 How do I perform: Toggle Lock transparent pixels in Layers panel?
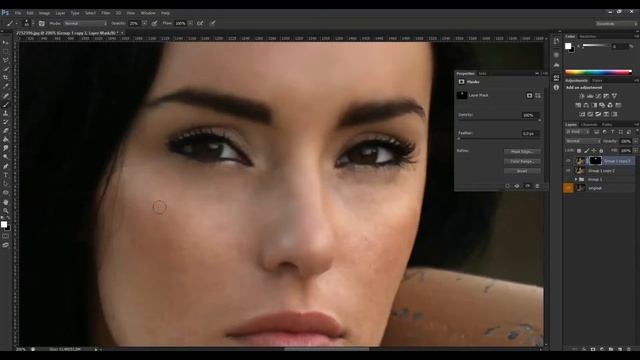click(579, 151)
